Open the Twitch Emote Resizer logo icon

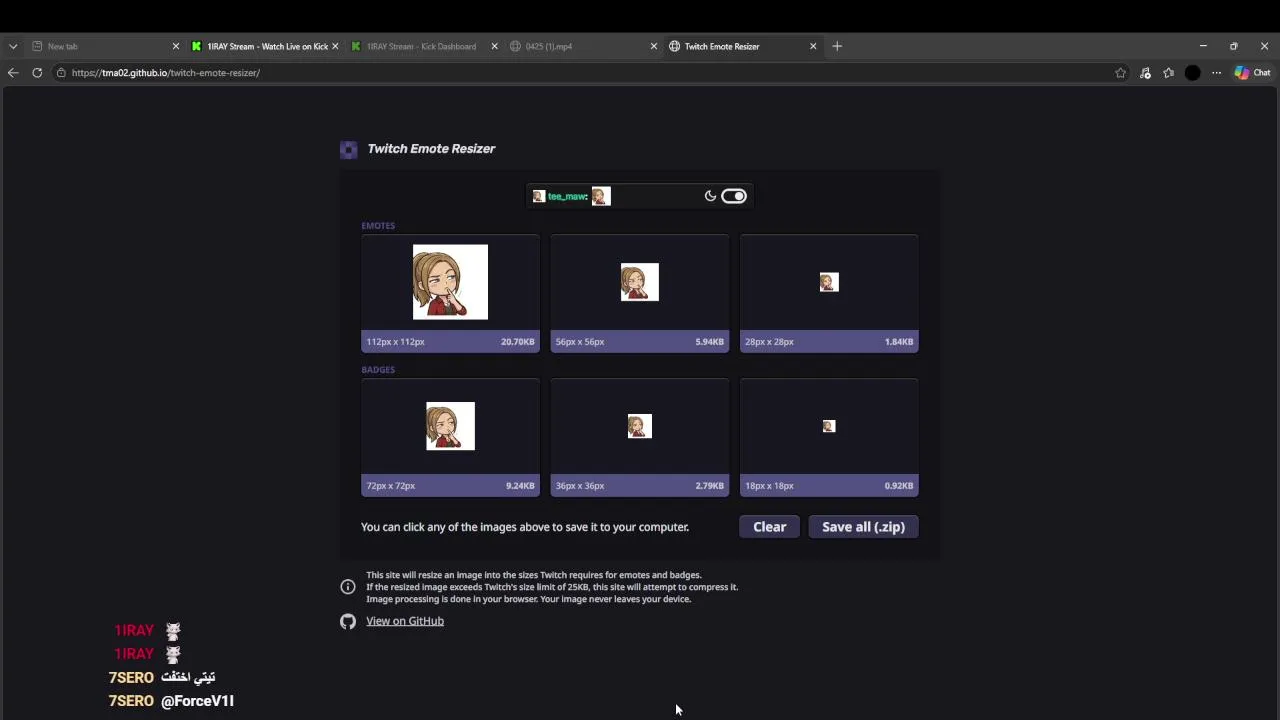(x=348, y=149)
